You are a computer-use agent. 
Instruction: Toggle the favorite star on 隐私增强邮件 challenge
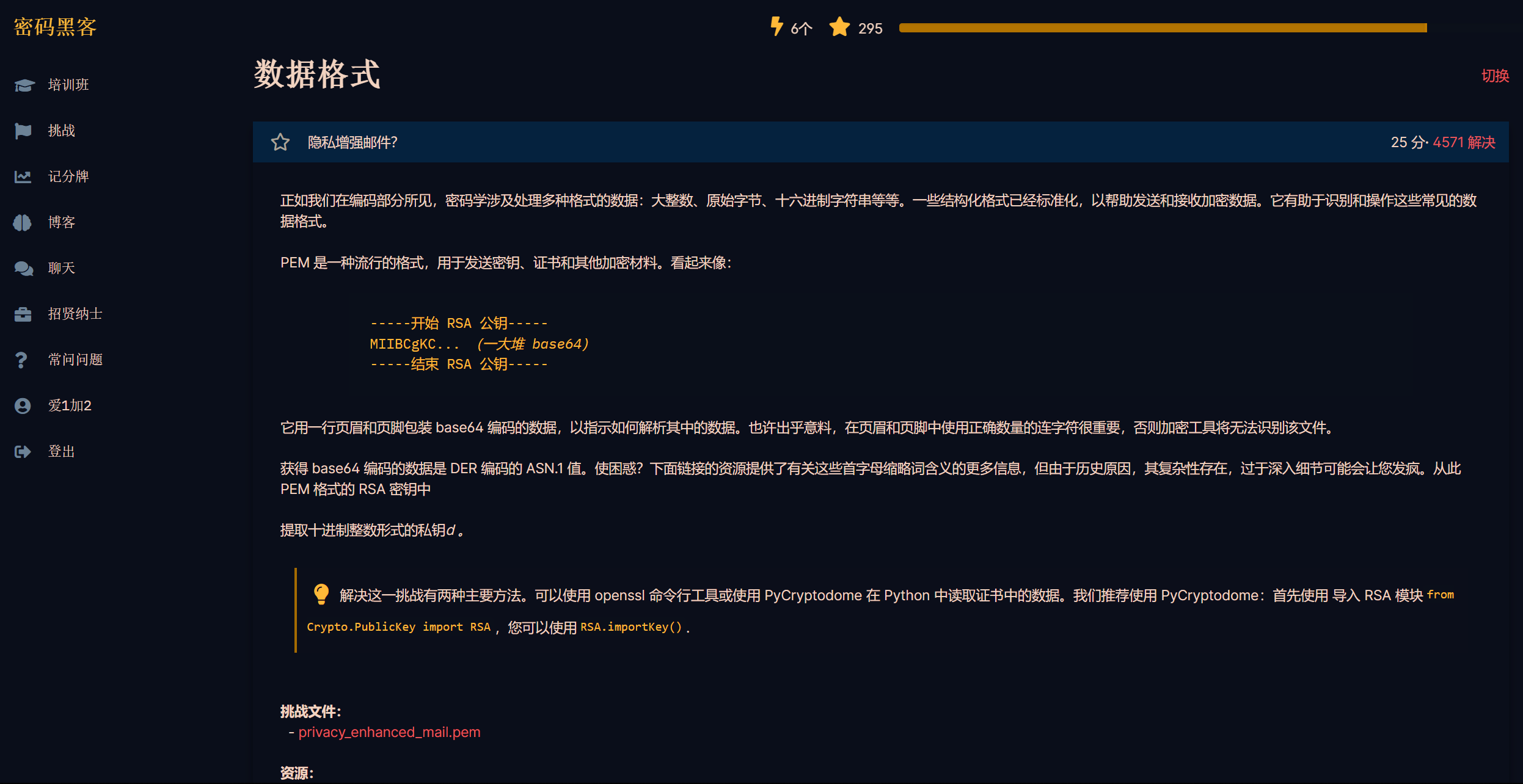pyautogui.click(x=280, y=142)
